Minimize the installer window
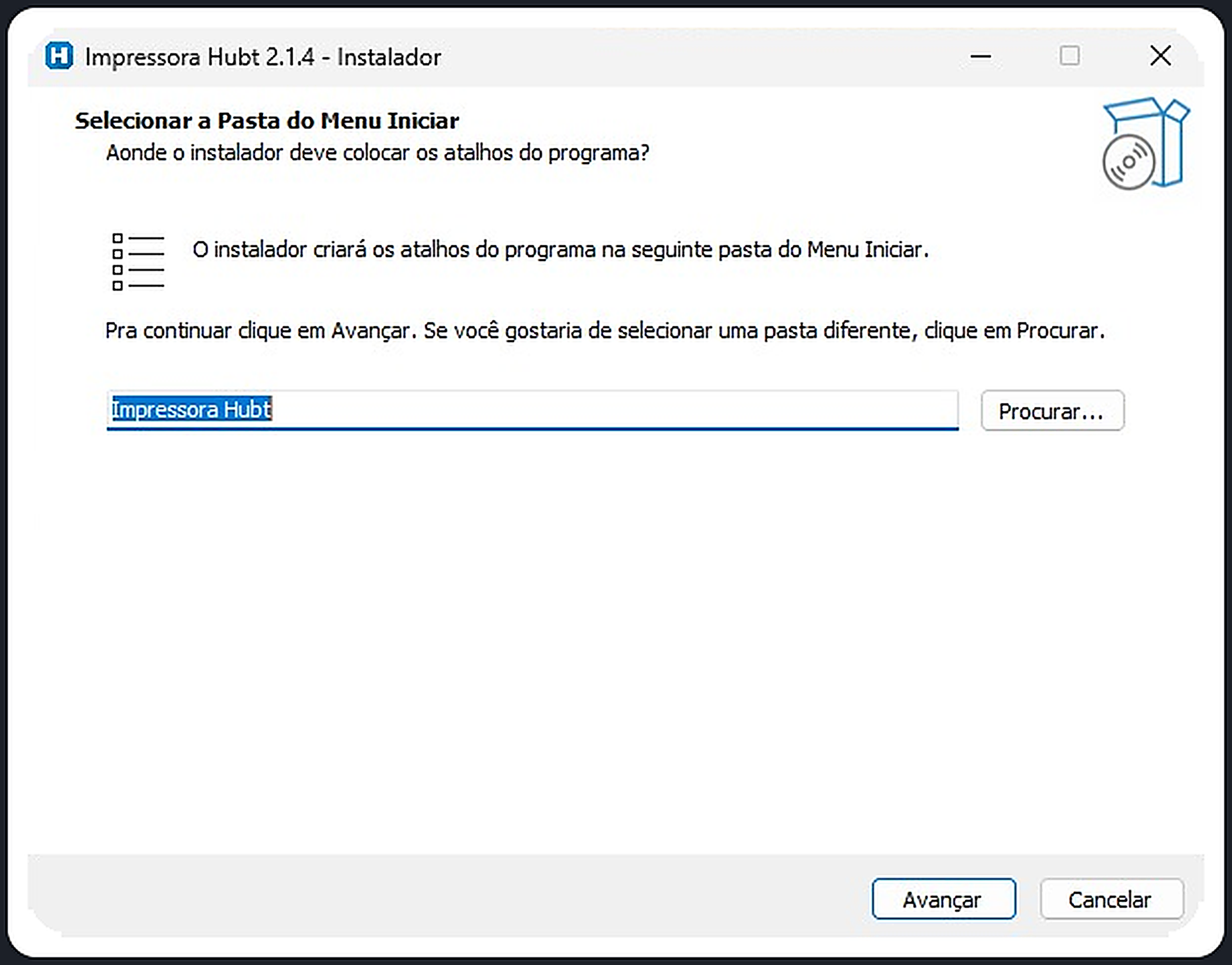Screen dimensions: 1232x965 (981, 56)
